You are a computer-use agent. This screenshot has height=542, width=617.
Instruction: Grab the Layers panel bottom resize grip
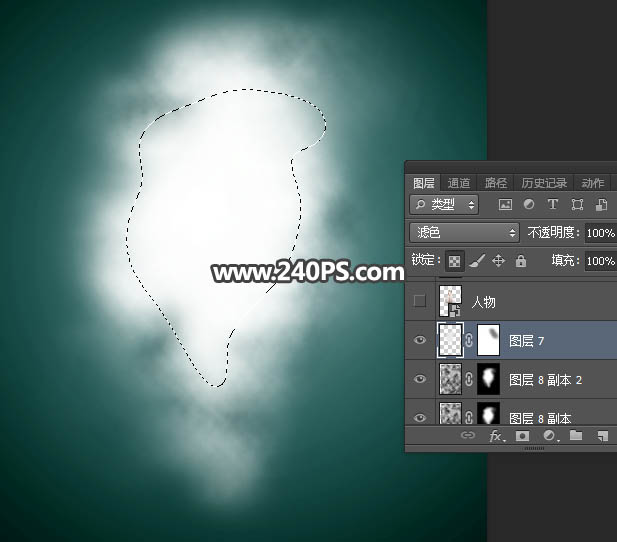[x=534, y=448]
